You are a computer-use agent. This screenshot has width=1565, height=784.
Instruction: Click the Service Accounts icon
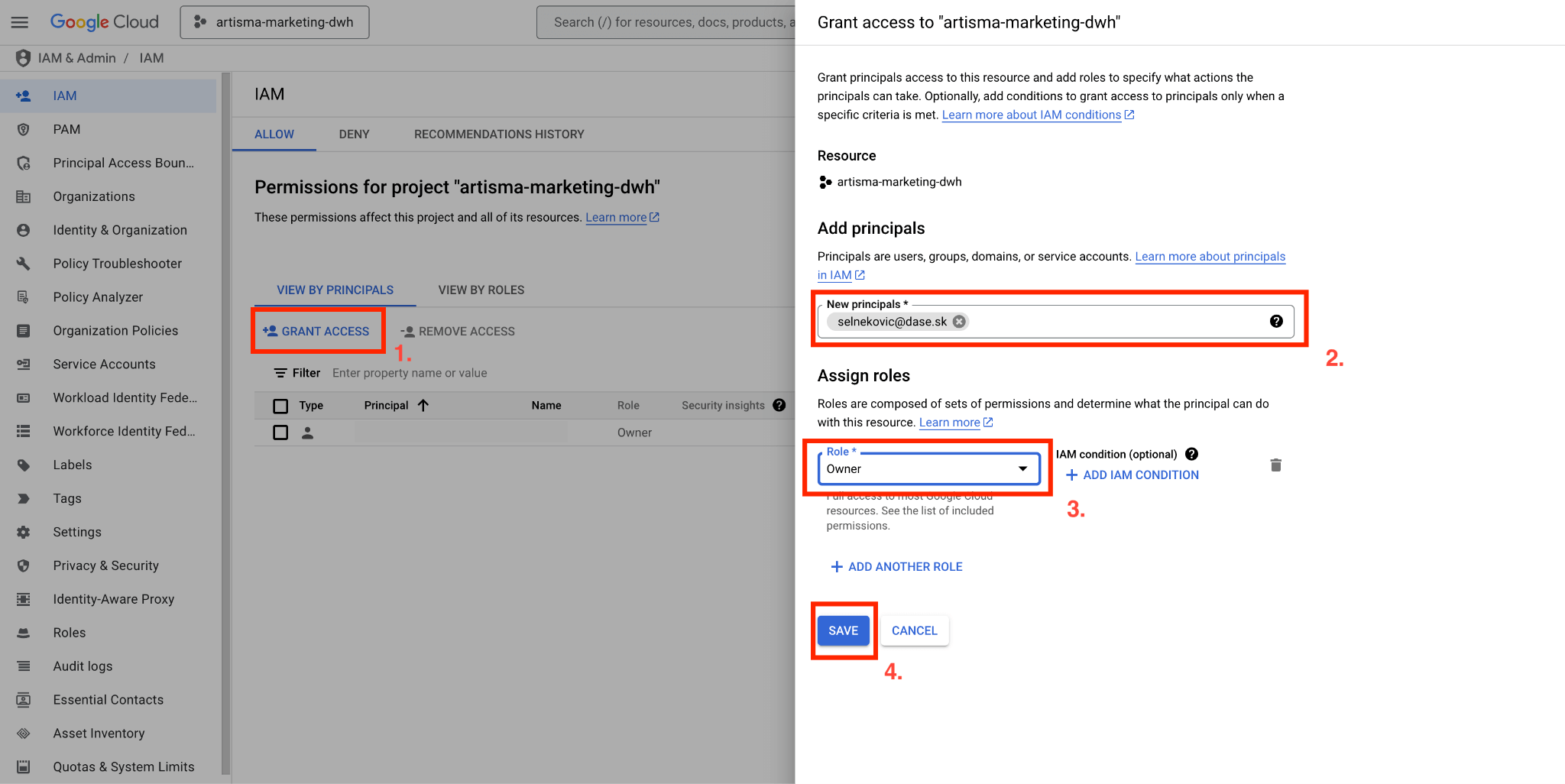click(24, 364)
